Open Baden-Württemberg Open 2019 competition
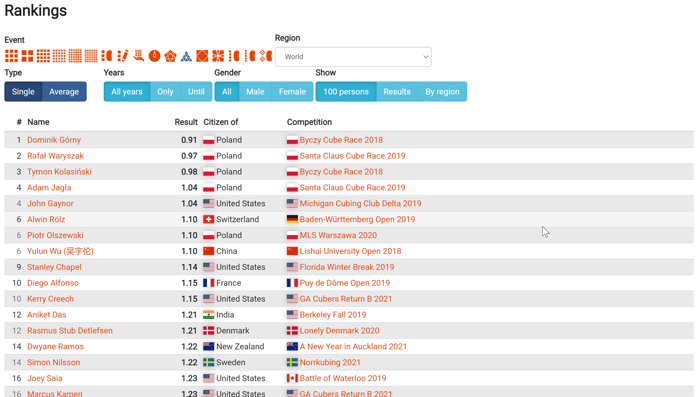 [x=357, y=219]
